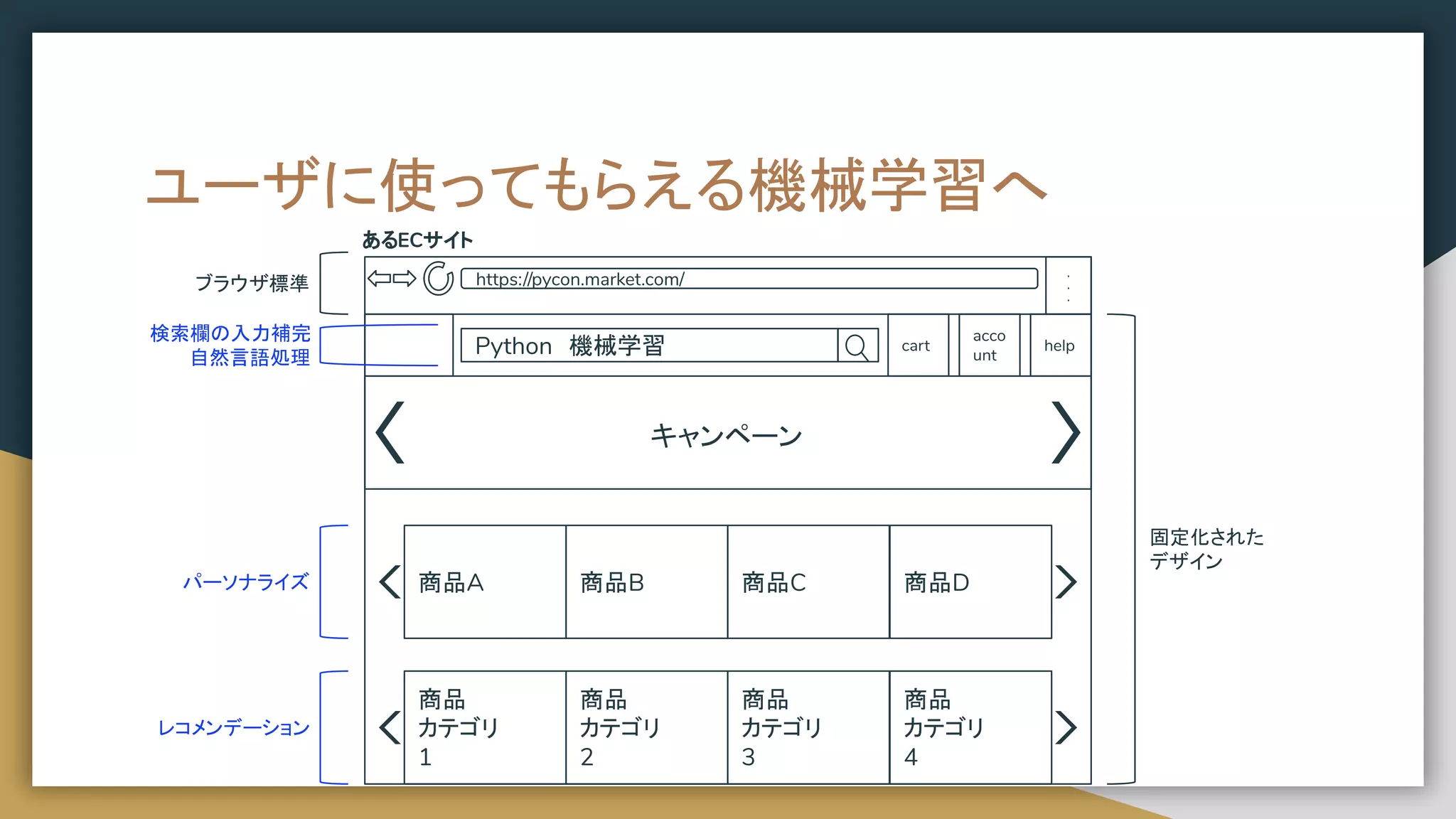This screenshot has height=819, width=1456.
Task: Click the pycon.market.com URL address bar
Action: pyautogui.click(x=749, y=279)
